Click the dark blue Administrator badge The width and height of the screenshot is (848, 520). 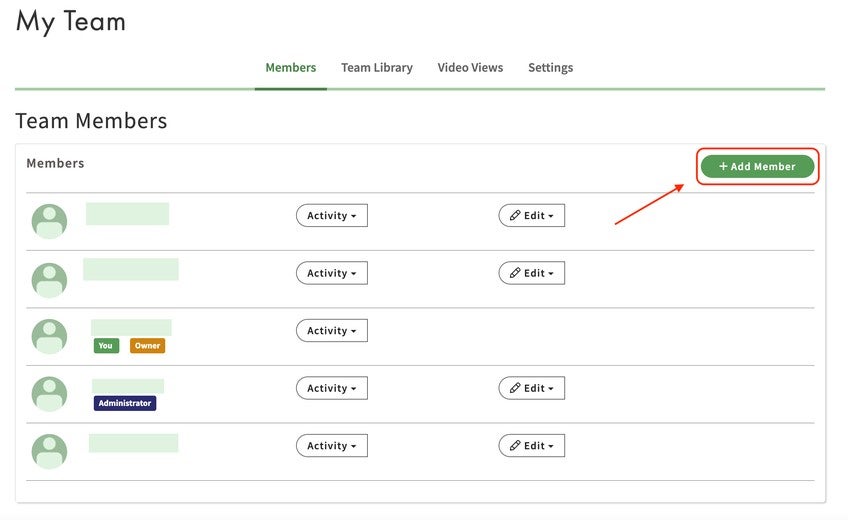coord(125,403)
